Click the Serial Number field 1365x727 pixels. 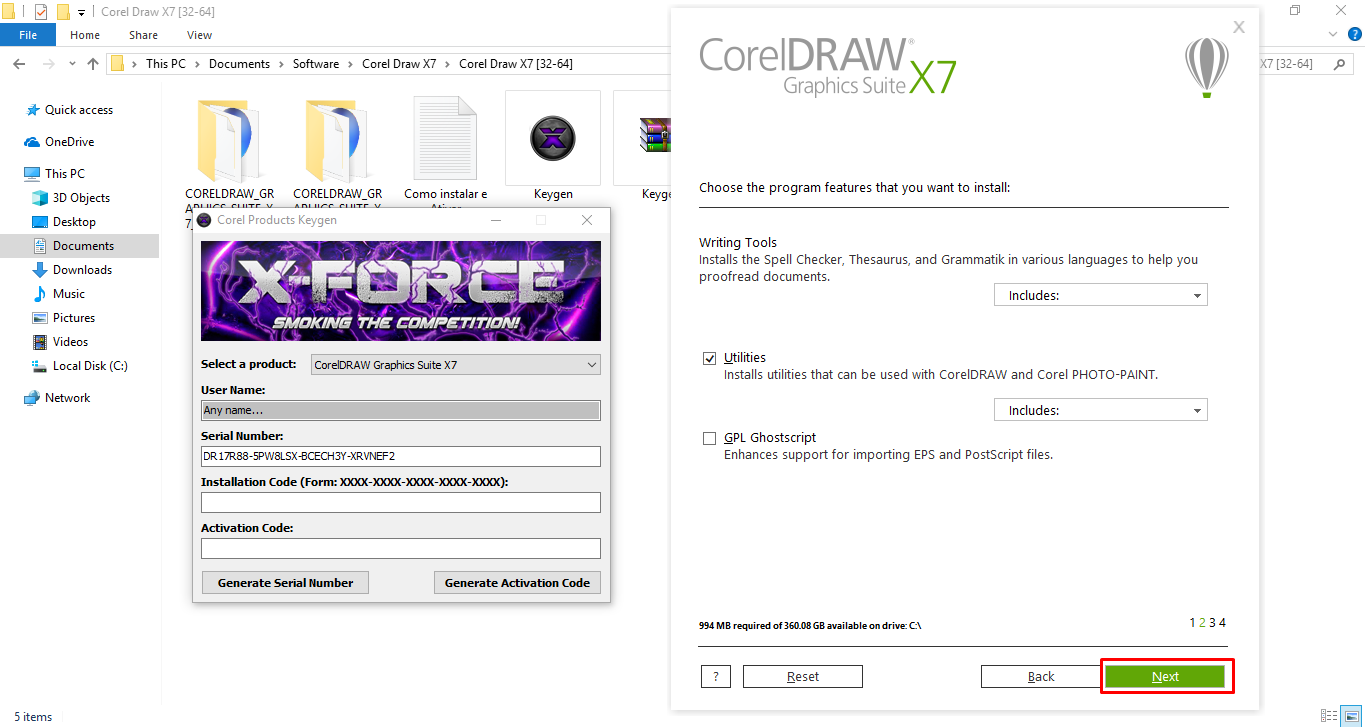pos(401,456)
